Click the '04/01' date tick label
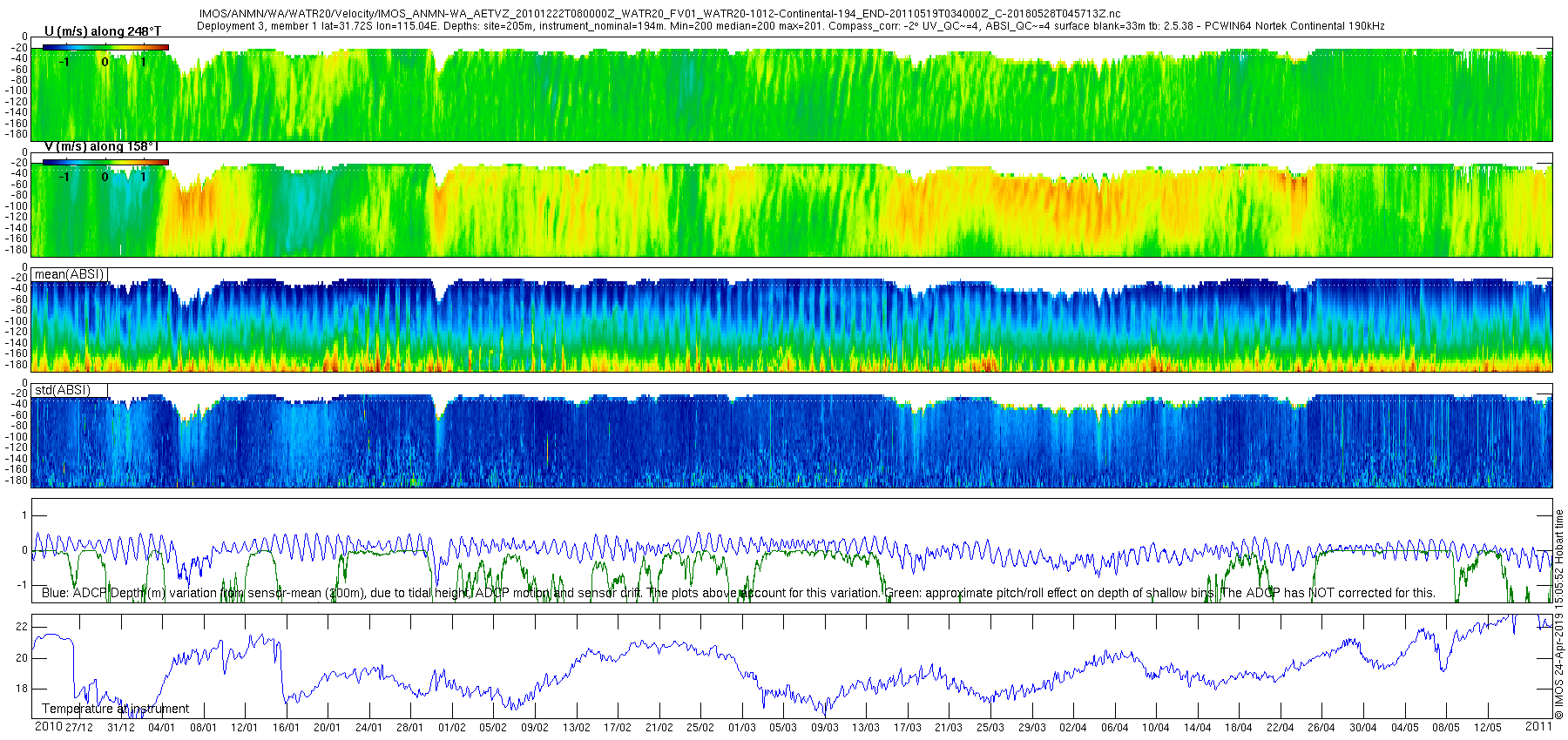The image size is (1568, 740). click(x=161, y=728)
